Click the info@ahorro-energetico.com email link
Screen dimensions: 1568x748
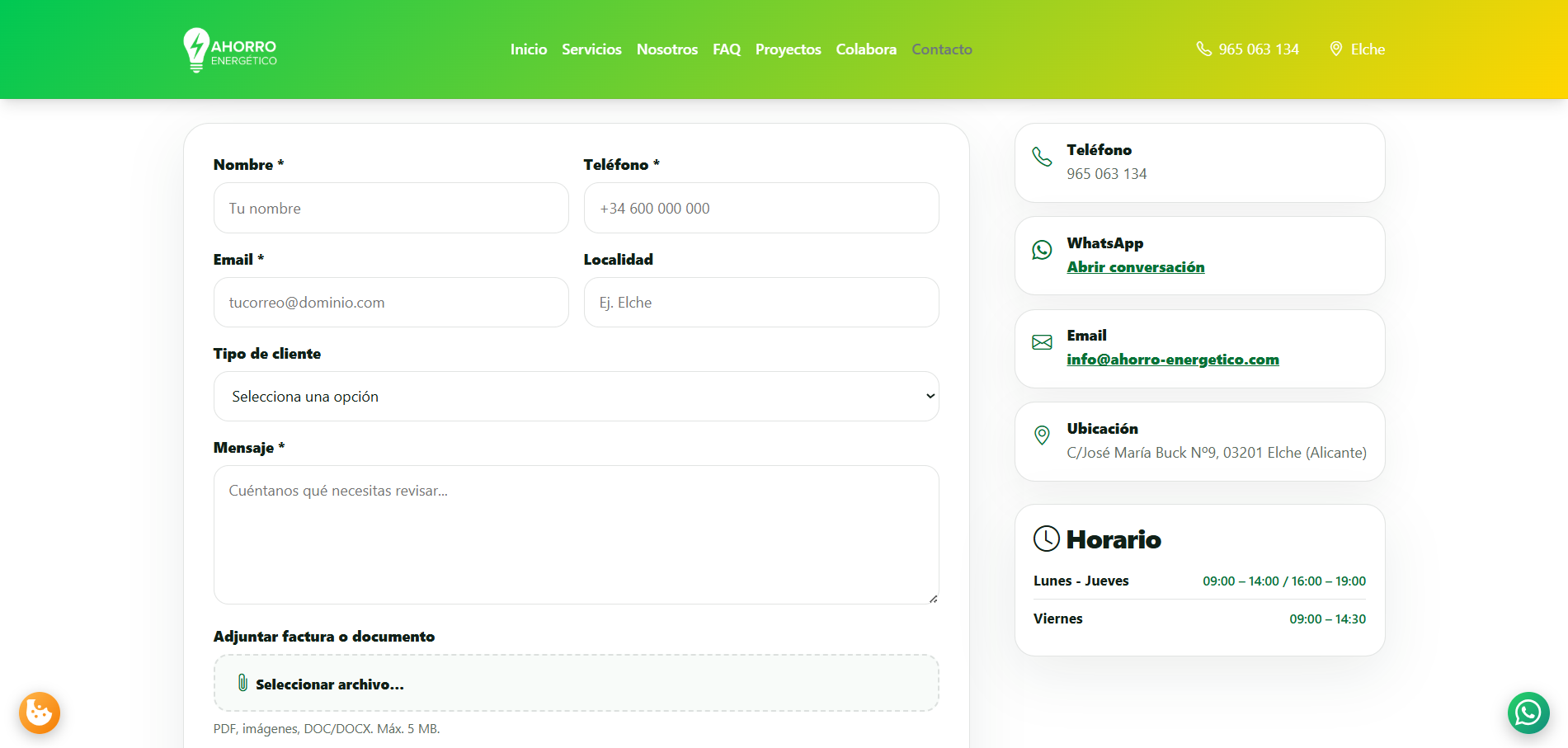click(x=1172, y=360)
